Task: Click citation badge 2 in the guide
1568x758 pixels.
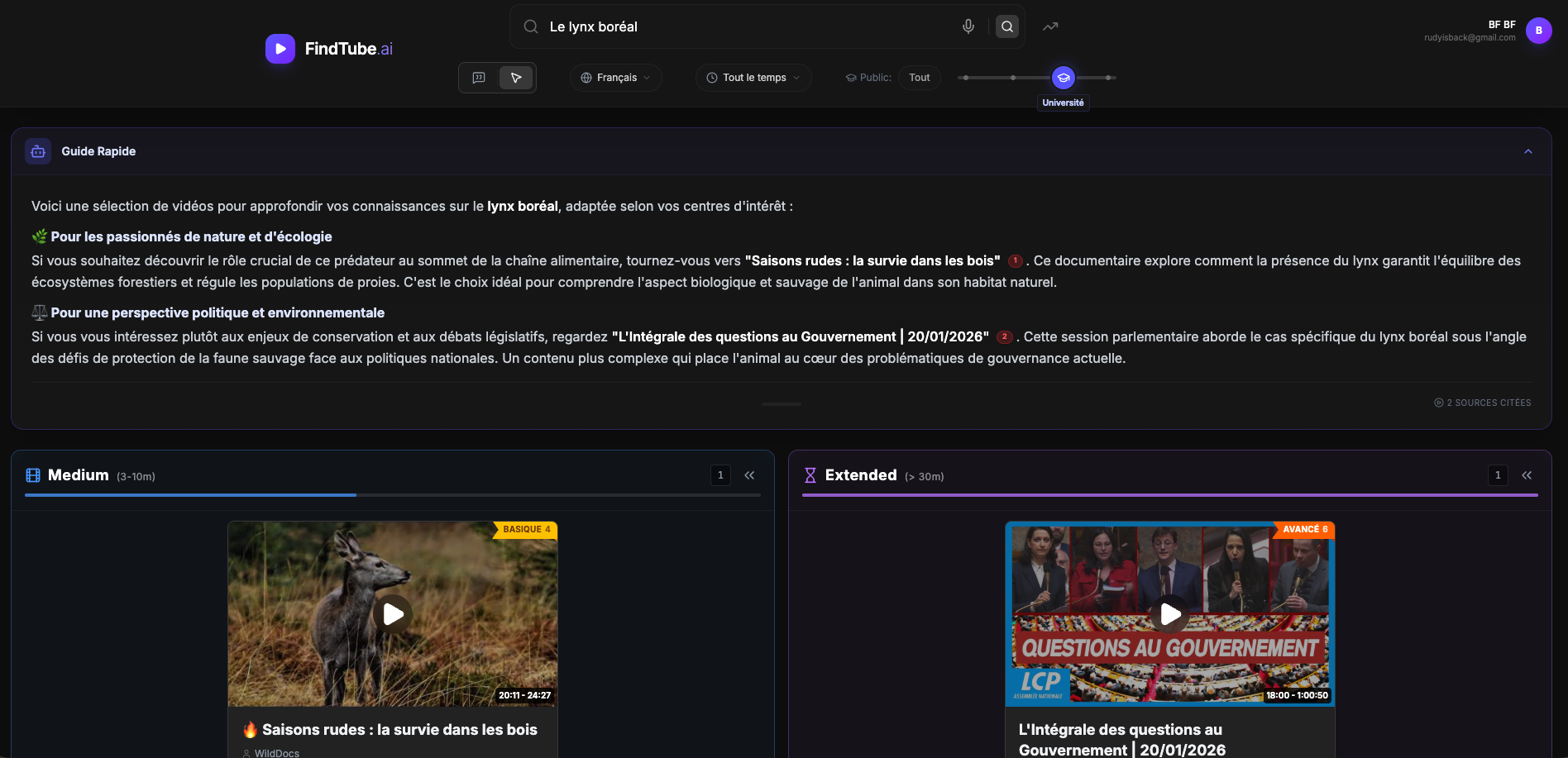Action: [1004, 337]
